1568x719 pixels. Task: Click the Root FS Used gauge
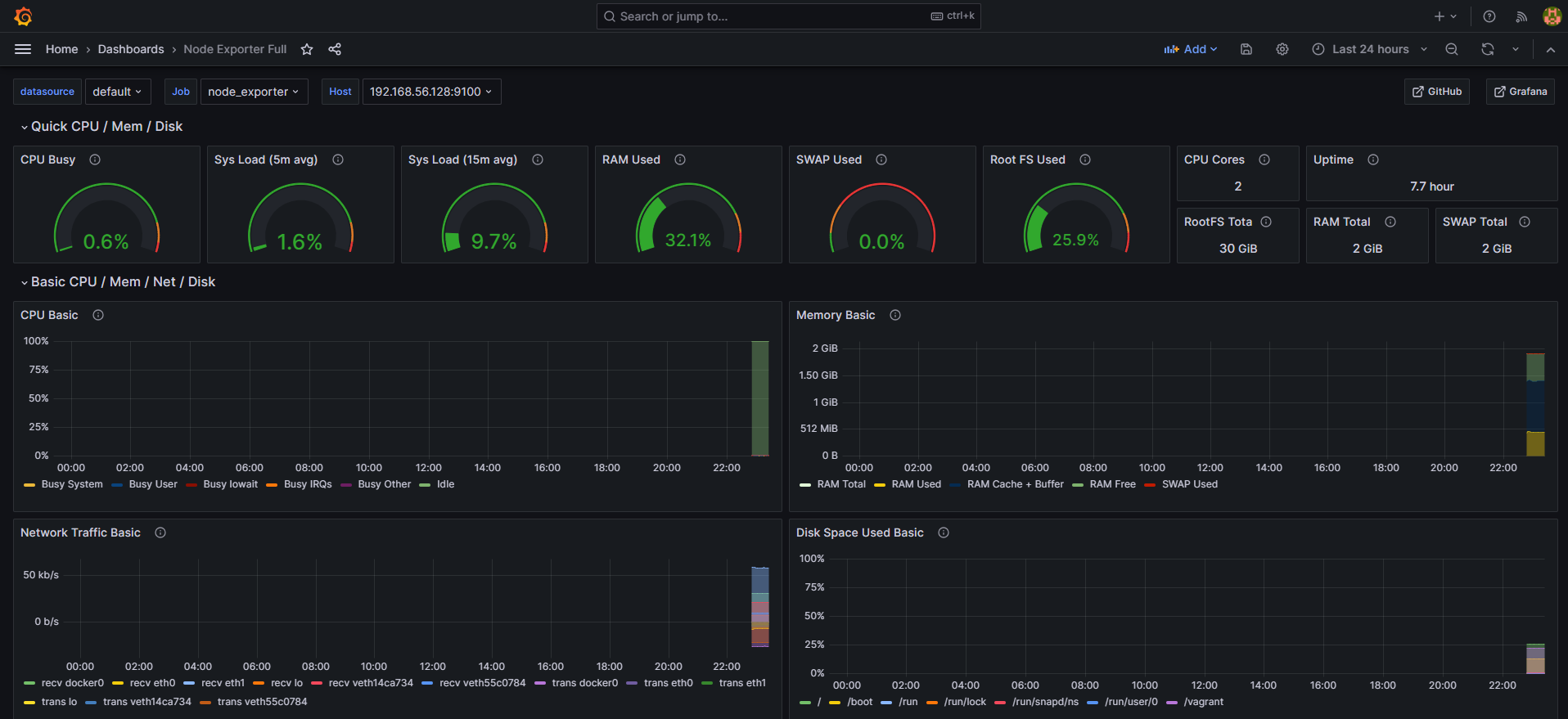pos(1076,218)
